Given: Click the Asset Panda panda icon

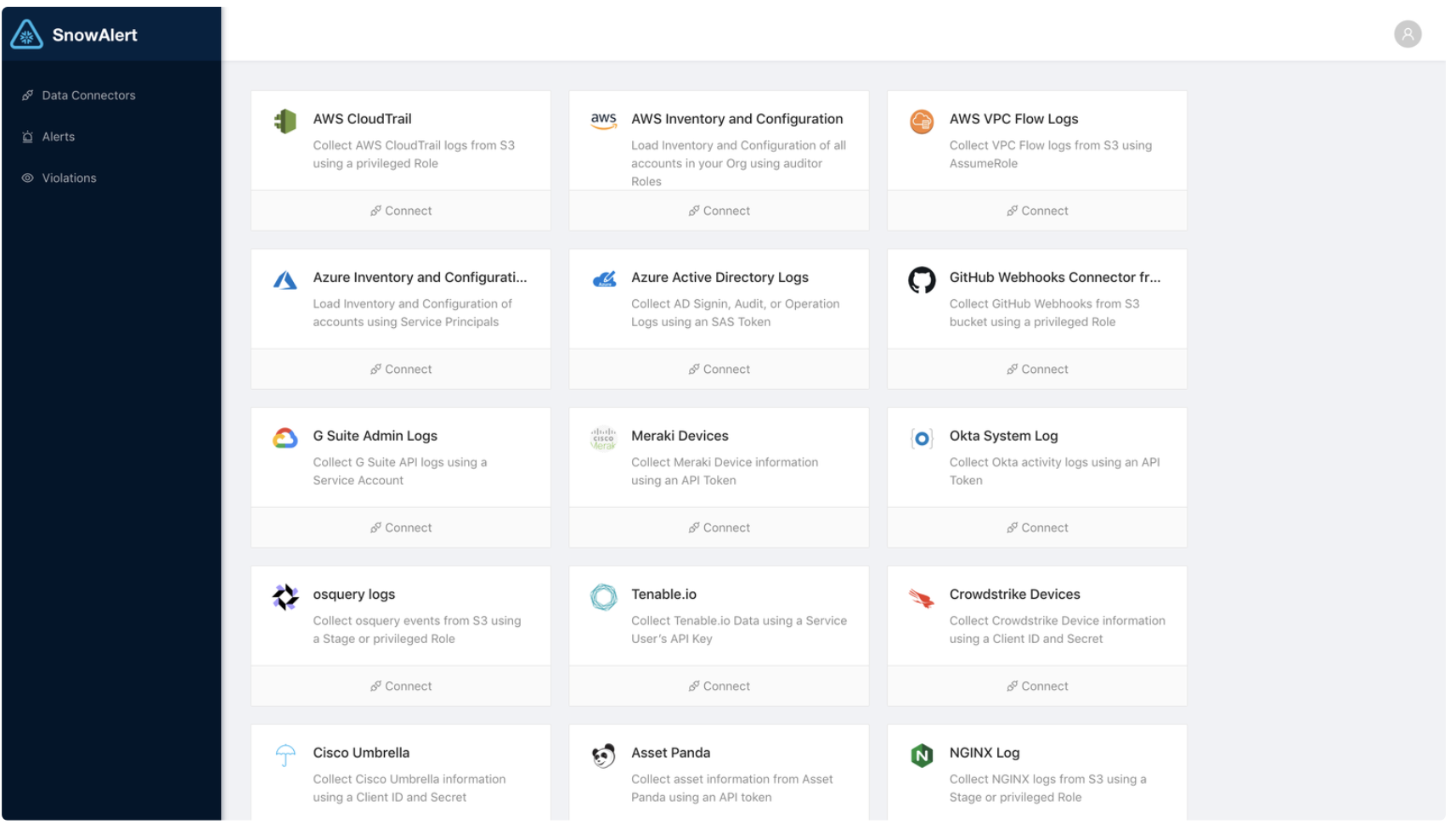Looking at the screenshot, I should (x=603, y=754).
